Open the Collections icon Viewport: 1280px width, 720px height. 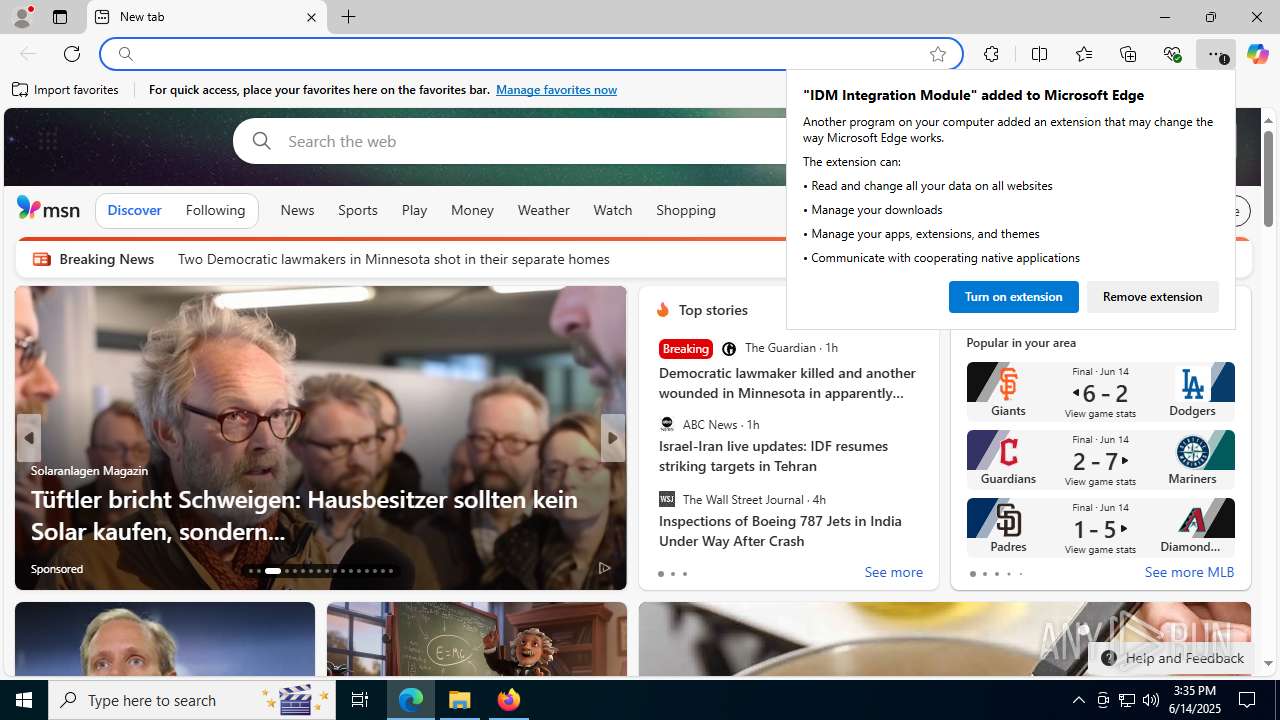click(x=1128, y=54)
